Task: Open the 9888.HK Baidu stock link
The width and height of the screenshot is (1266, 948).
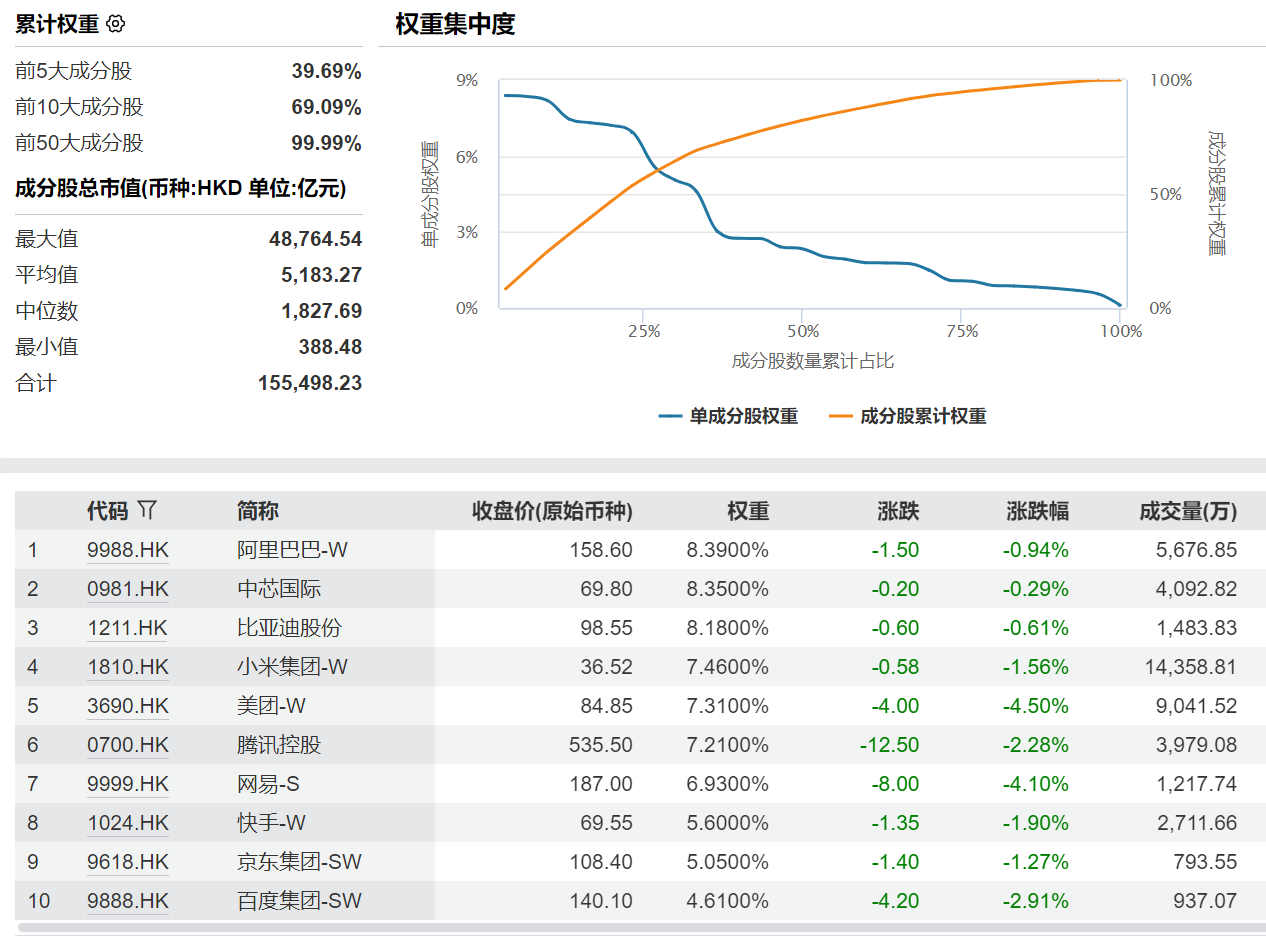Action: [127, 900]
